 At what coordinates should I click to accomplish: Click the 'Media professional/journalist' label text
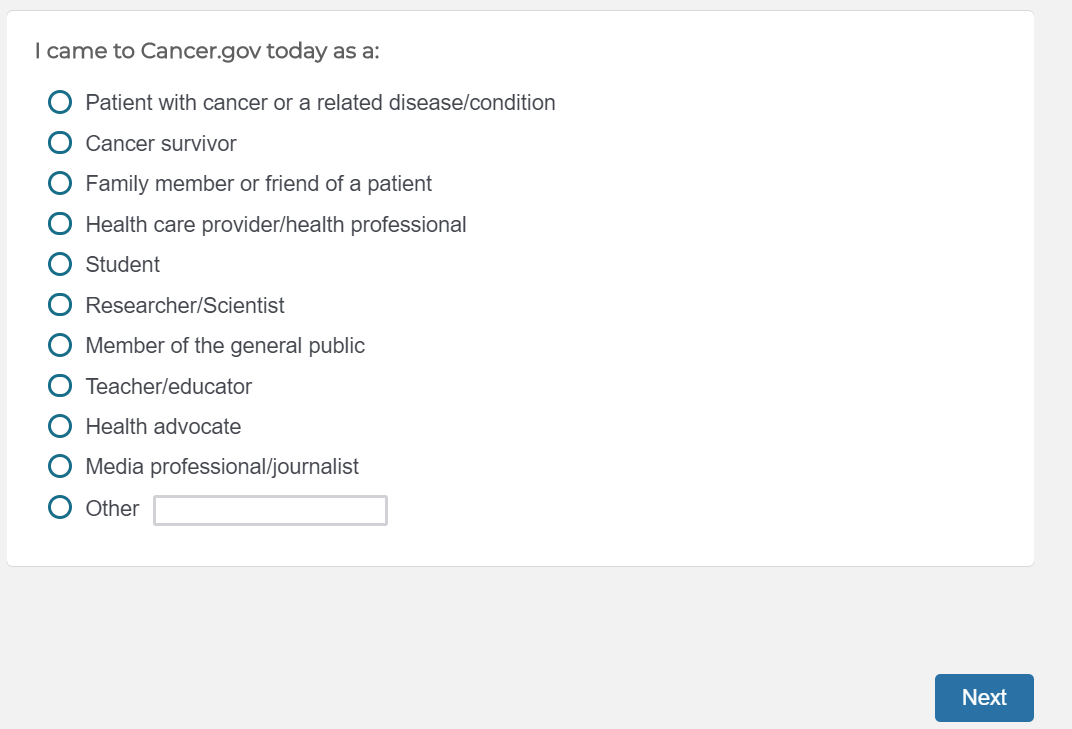point(222,467)
